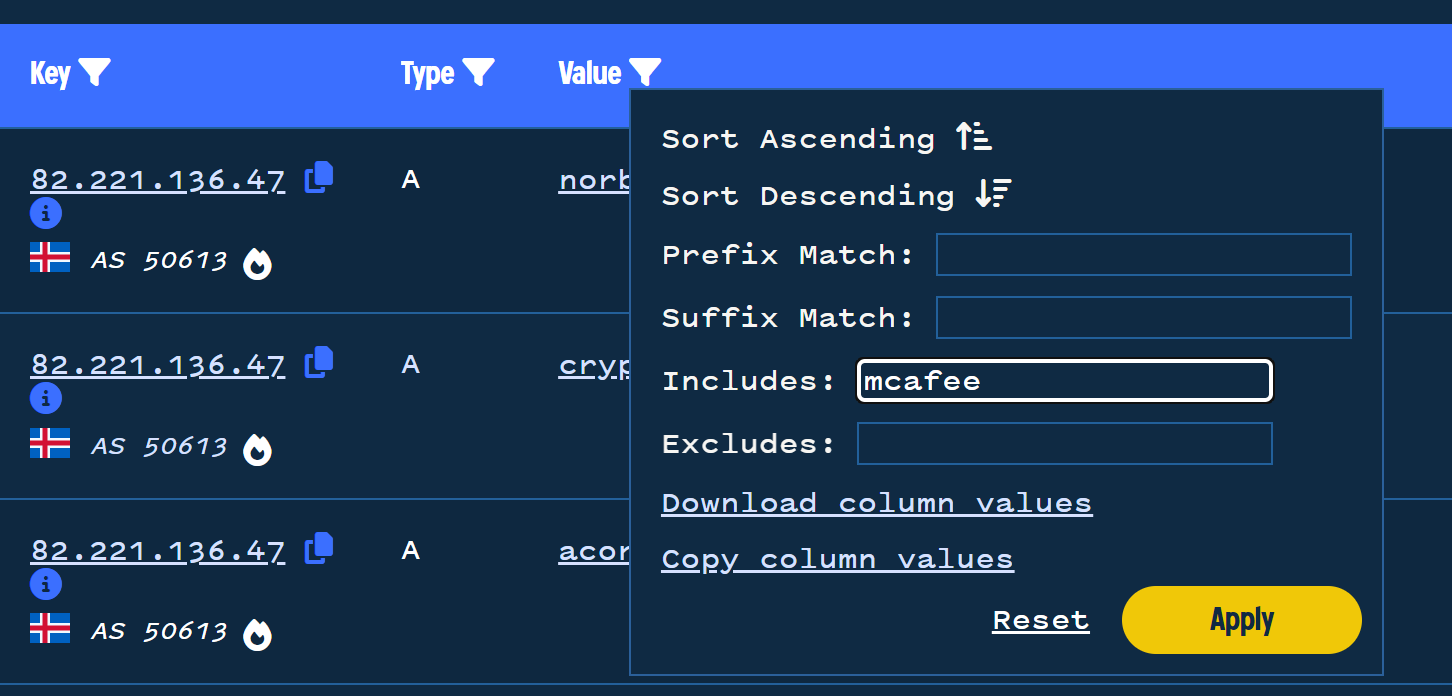Click type A cell in cryp row

[x=410, y=365]
